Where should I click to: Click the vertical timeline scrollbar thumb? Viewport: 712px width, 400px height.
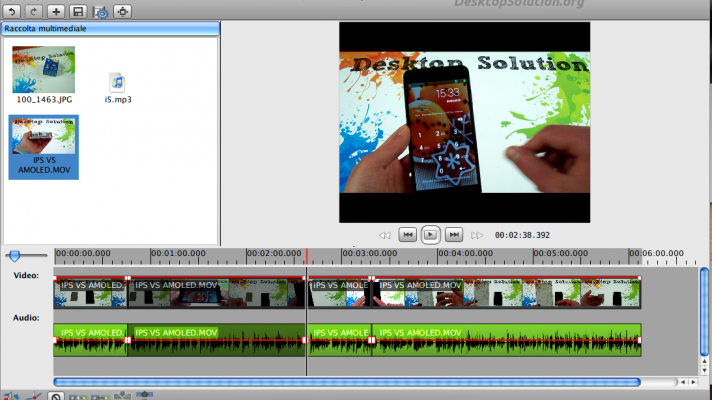[x=704, y=312]
